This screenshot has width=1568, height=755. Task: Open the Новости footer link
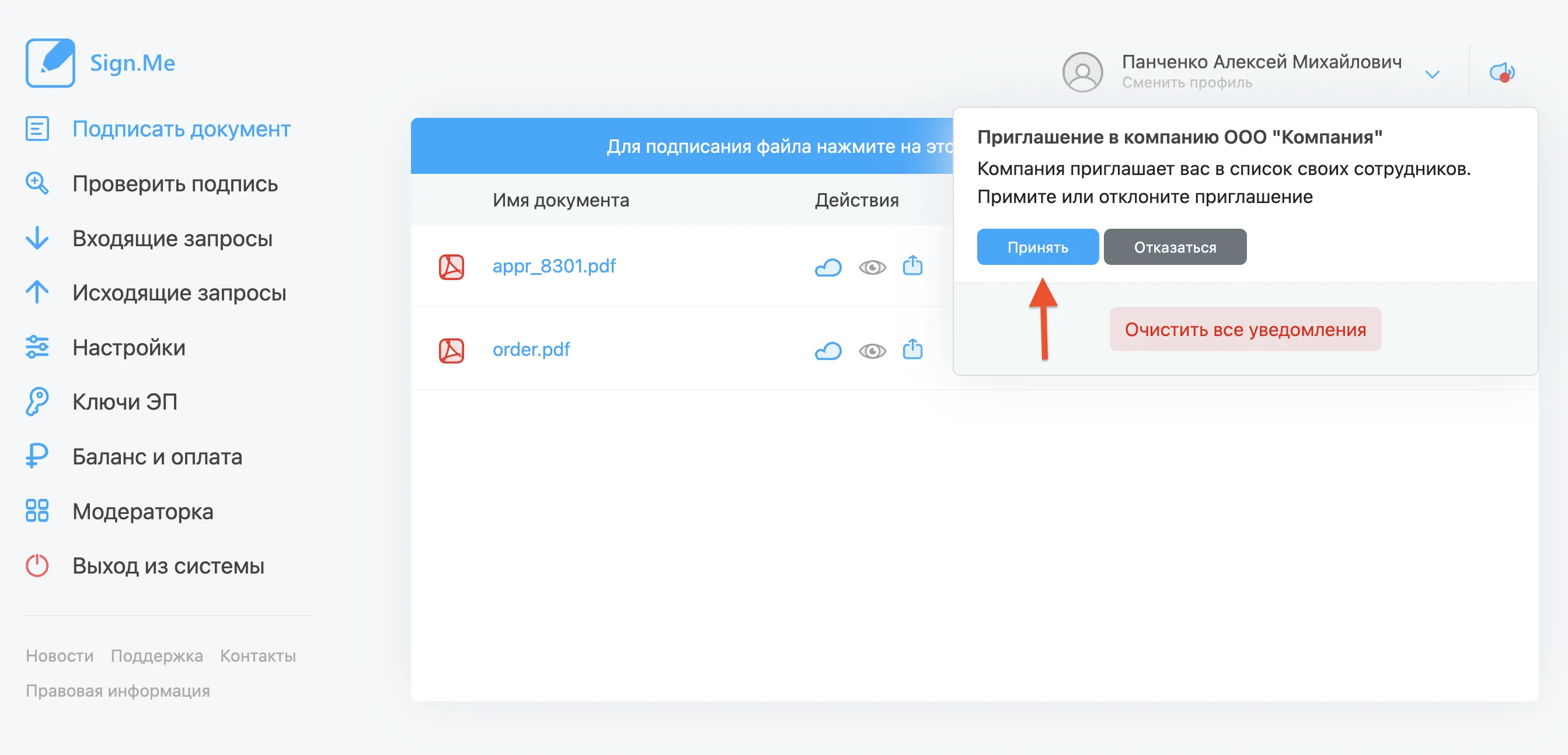60,656
